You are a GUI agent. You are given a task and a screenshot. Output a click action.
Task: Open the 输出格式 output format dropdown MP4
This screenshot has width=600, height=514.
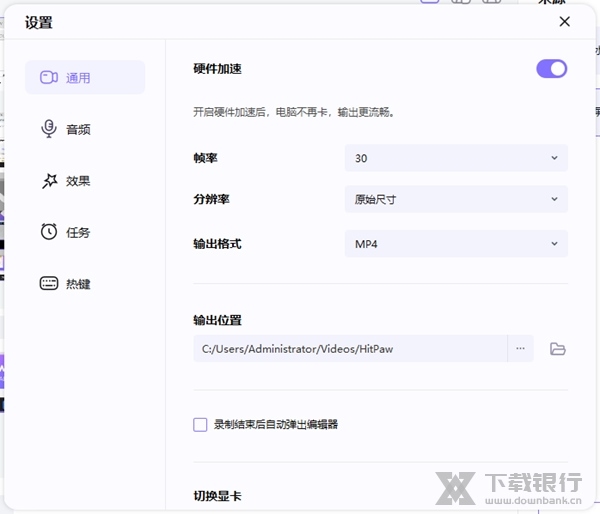[456, 243]
